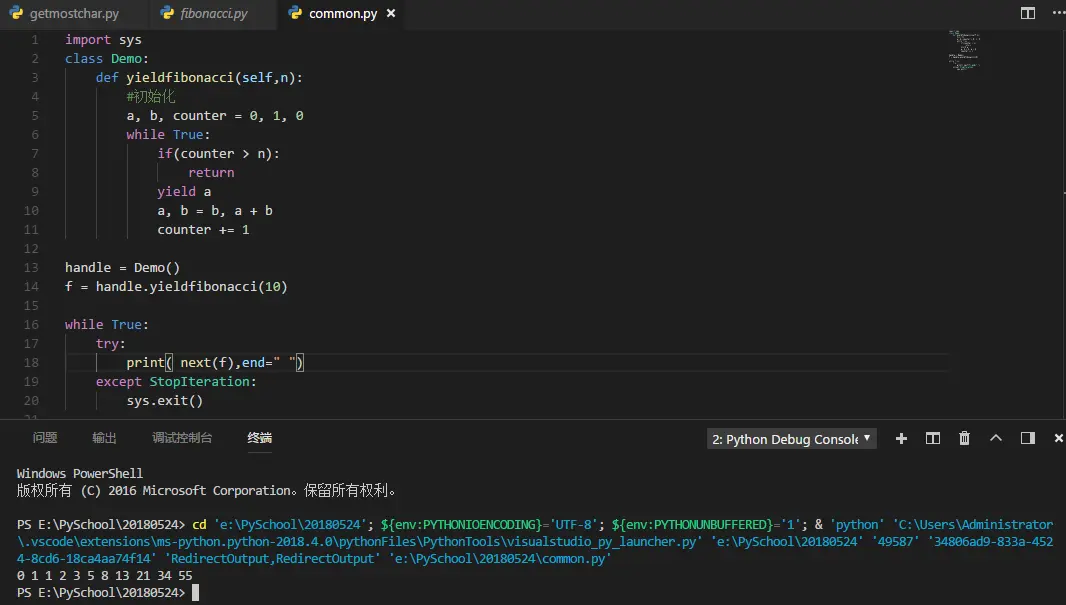Close the common.py tab
1066x605 pixels.
391,13
